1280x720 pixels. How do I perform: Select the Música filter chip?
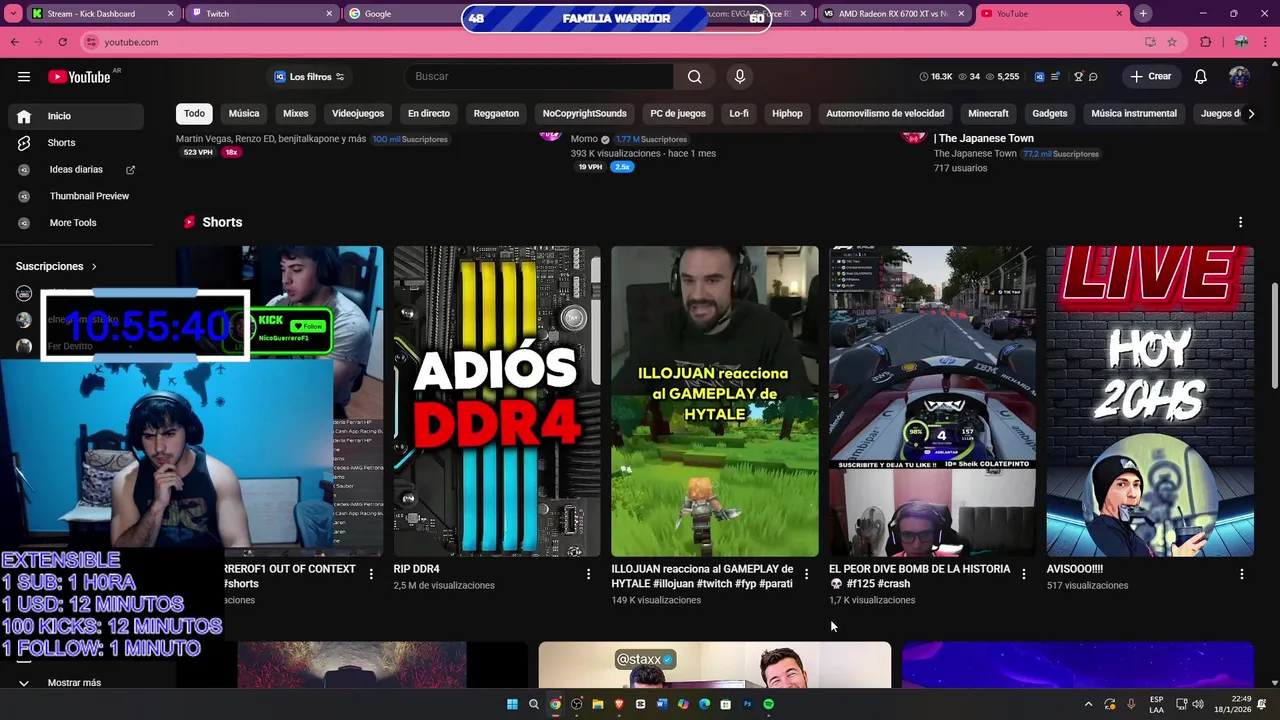click(x=244, y=114)
